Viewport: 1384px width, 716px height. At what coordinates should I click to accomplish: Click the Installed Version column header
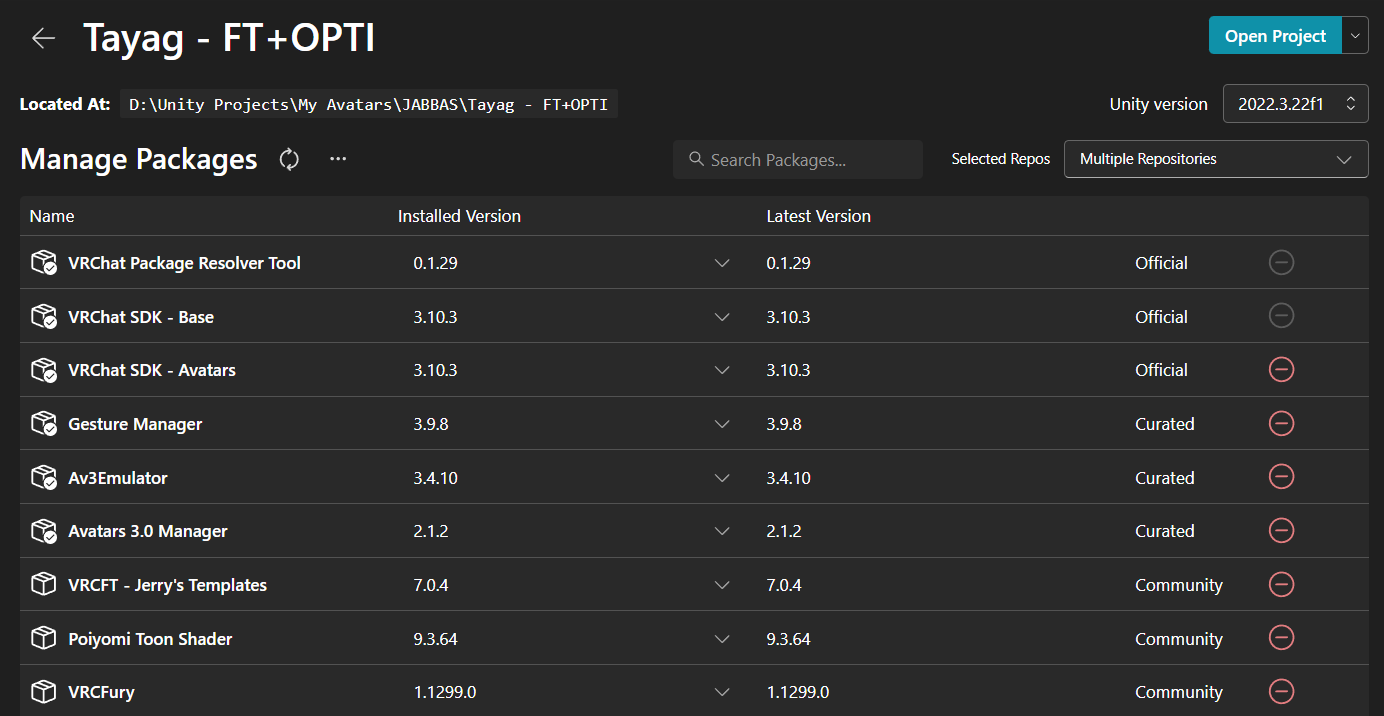coord(459,216)
